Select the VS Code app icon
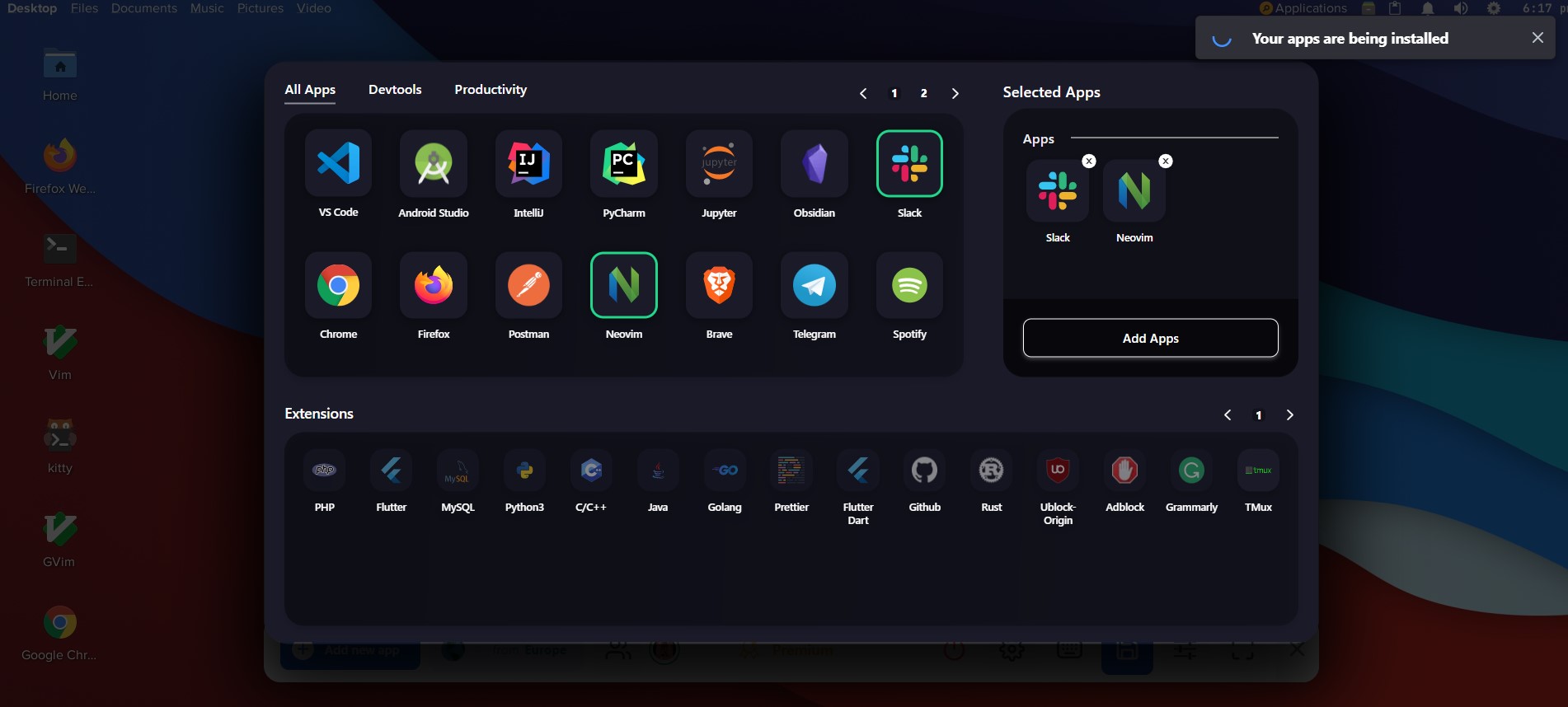Image resolution: width=1568 pixels, height=707 pixels. [338, 163]
